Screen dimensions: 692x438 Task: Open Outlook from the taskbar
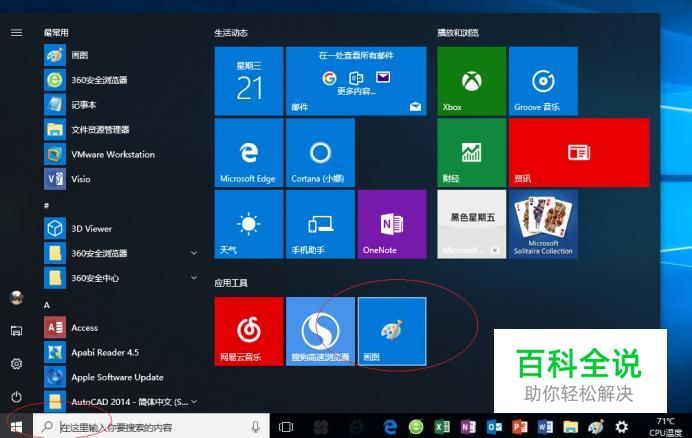click(494, 427)
